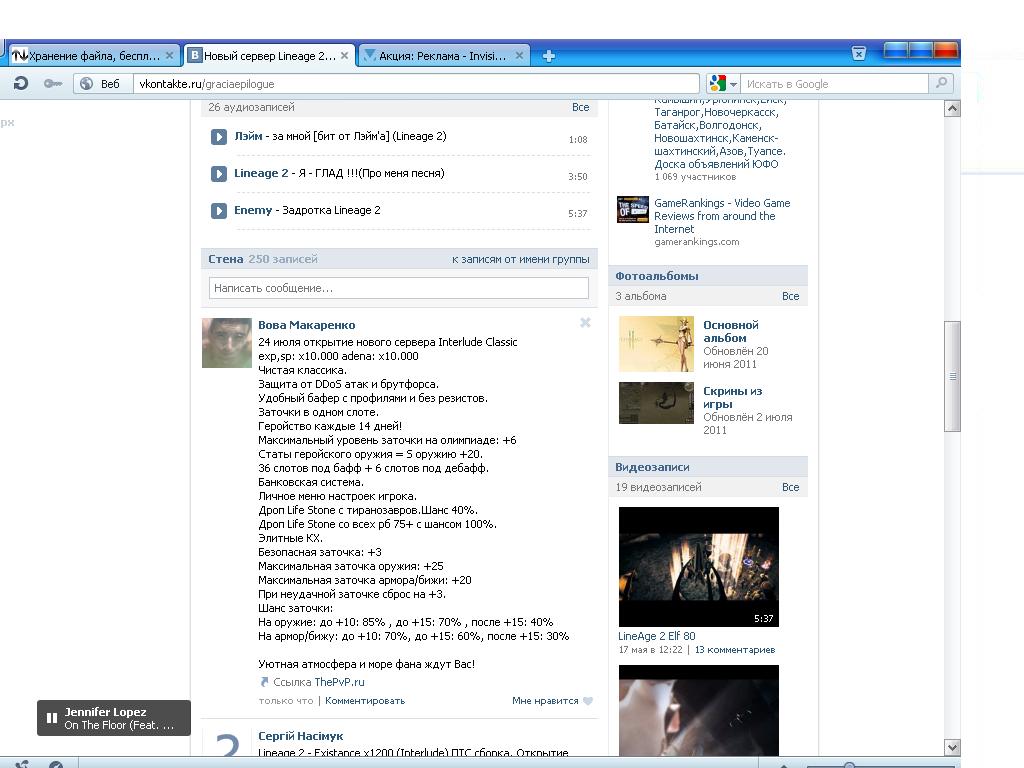Delete Вова Макаренко's wall post with the X

pos(585,323)
